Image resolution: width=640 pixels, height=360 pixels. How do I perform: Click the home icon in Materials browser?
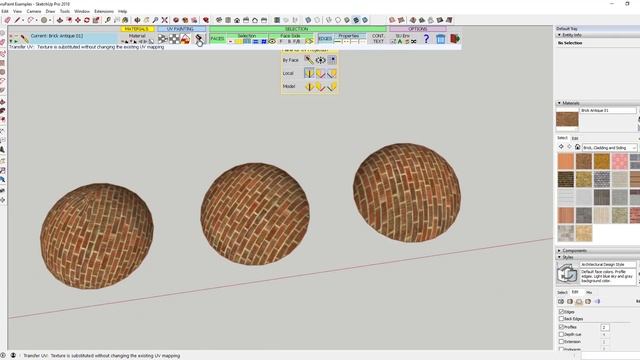(x=577, y=147)
